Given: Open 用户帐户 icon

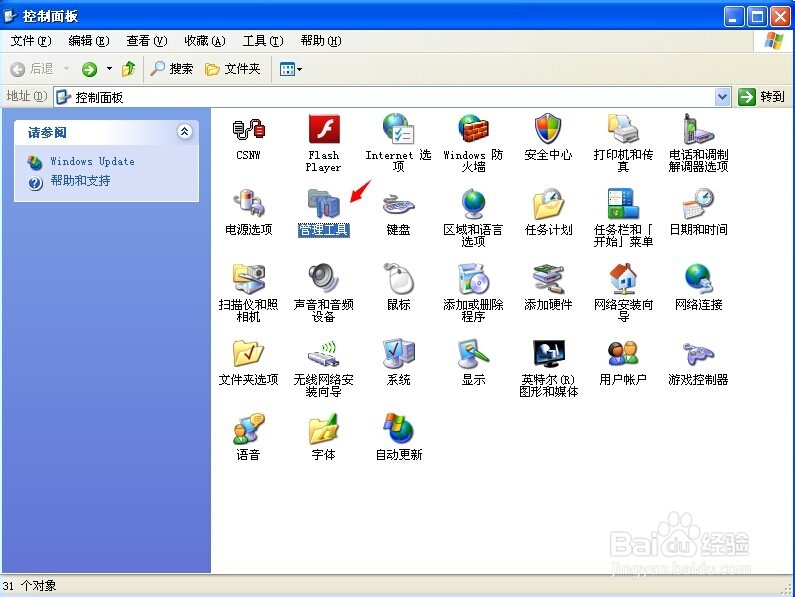Looking at the screenshot, I should [623, 354].
